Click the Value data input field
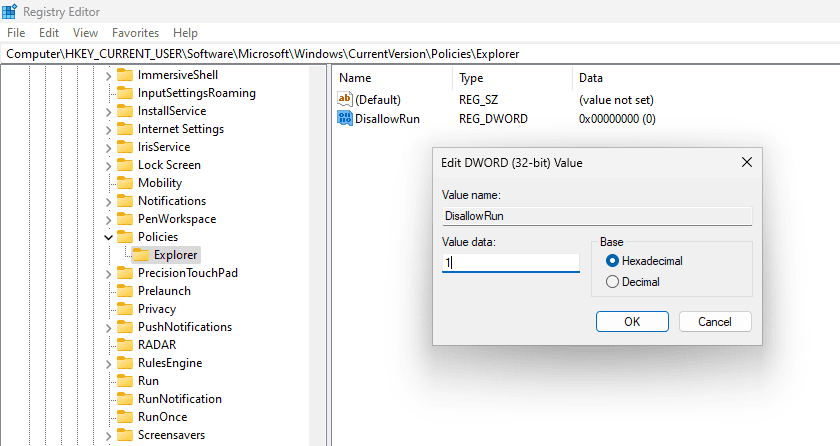 tap(510, 263)
